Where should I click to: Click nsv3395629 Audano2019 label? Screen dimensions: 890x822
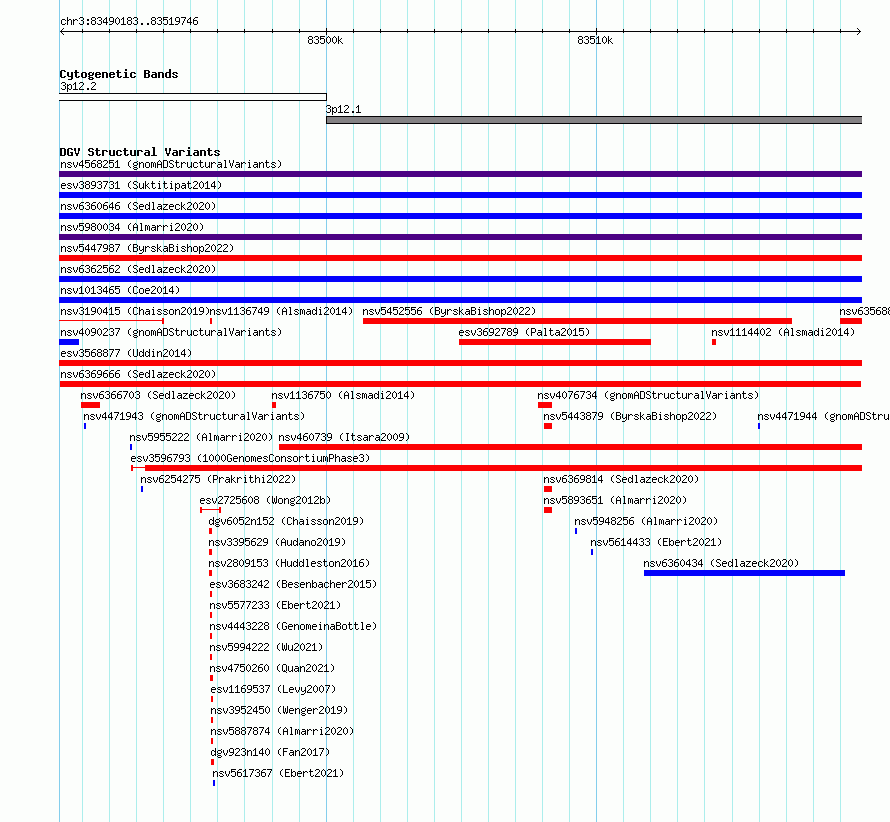click(x=277, y=543)
